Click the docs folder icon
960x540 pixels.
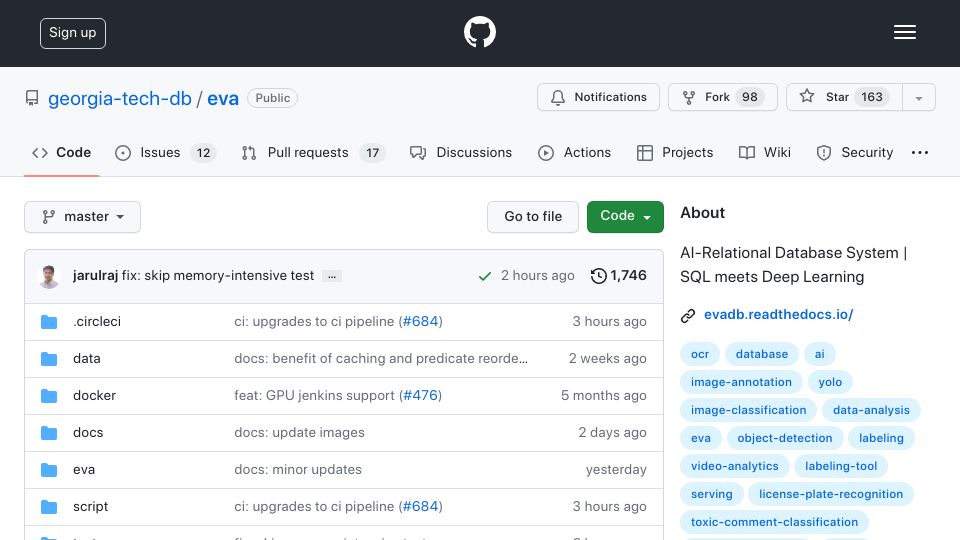pos(49,433)
